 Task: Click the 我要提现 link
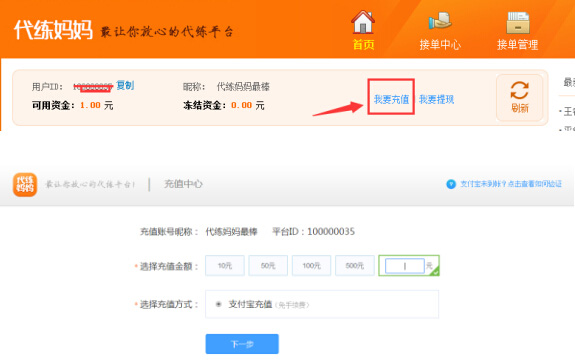pos(436,99)
